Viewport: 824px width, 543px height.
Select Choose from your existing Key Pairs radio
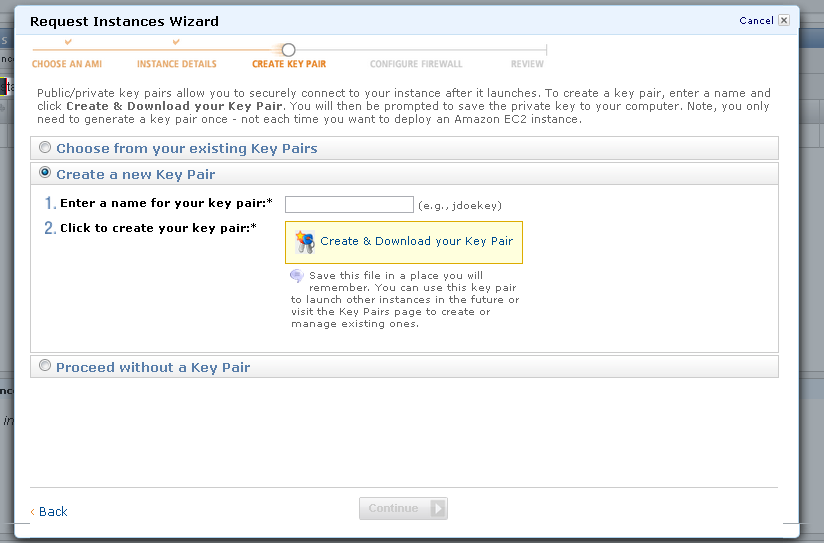tap(45, 147)
